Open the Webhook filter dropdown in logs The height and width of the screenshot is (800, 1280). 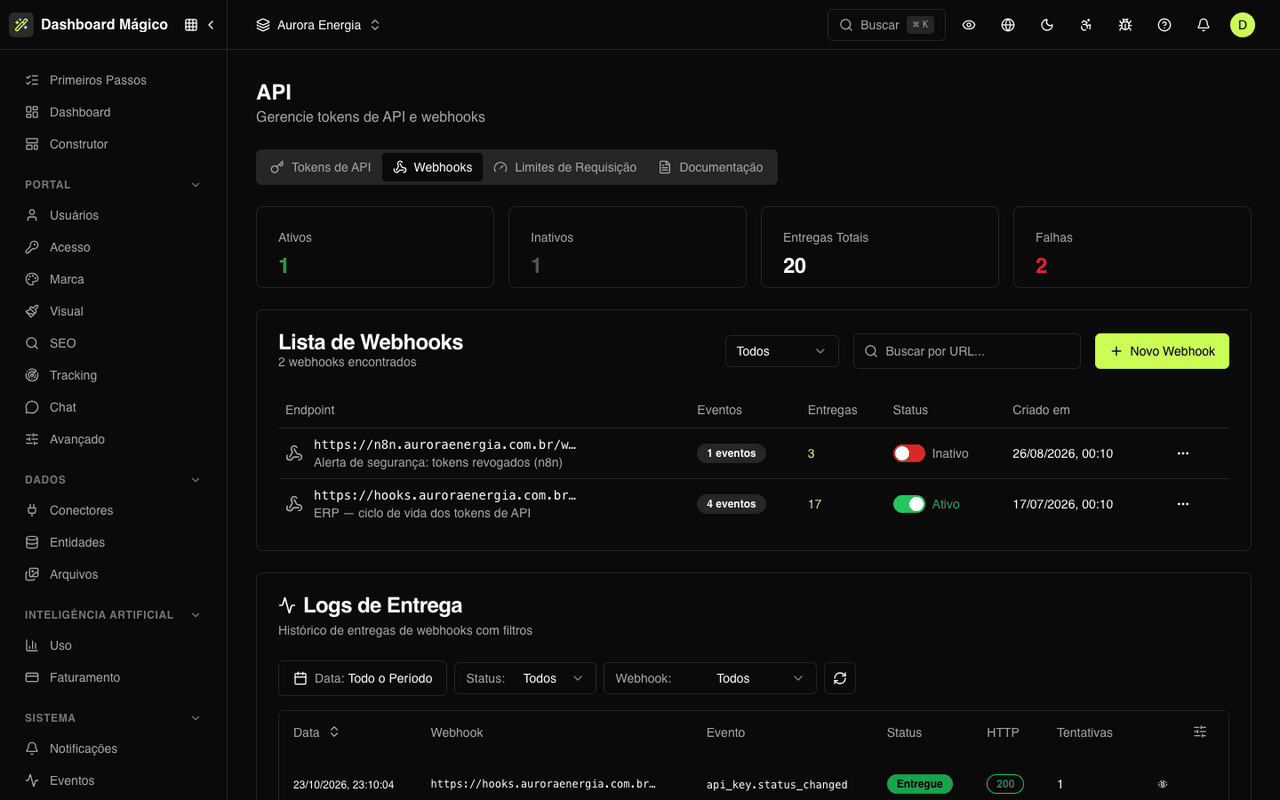coord(710,678)
